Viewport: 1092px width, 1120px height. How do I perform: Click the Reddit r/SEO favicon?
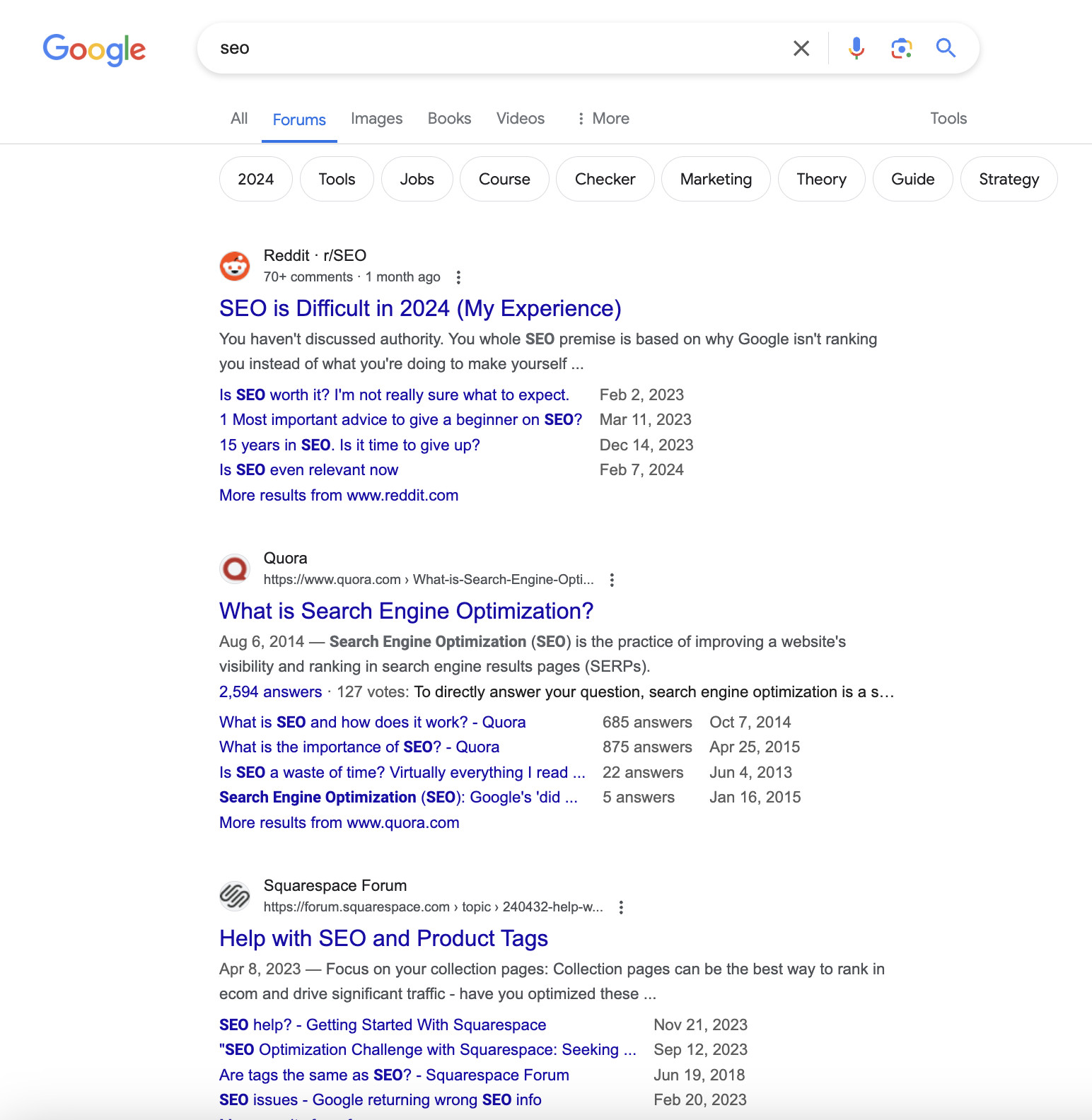point(235,267)
